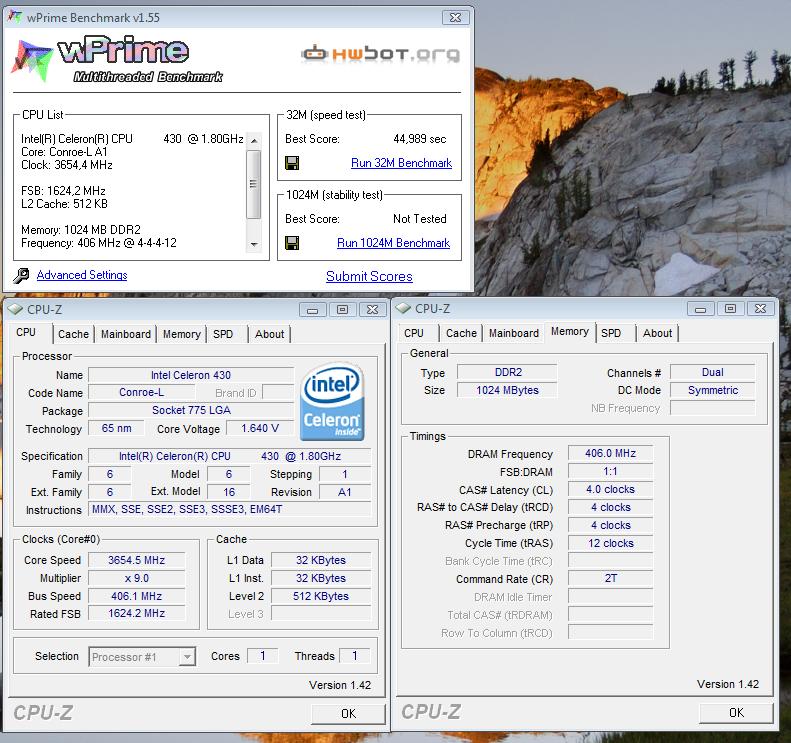Click the Core Voltage 1.640 V value
Viewport: 791px width, 743px height.
point(260,428)
